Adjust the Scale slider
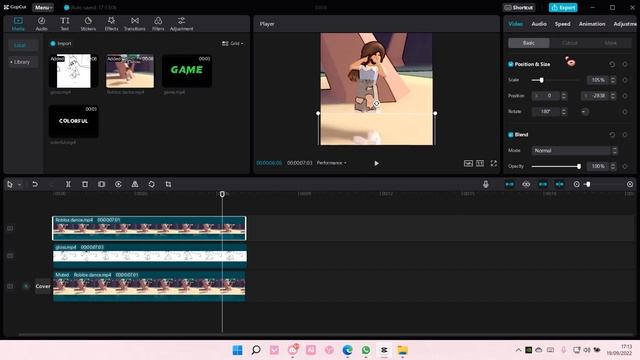 pyautogui.click(x=556, y=80)
